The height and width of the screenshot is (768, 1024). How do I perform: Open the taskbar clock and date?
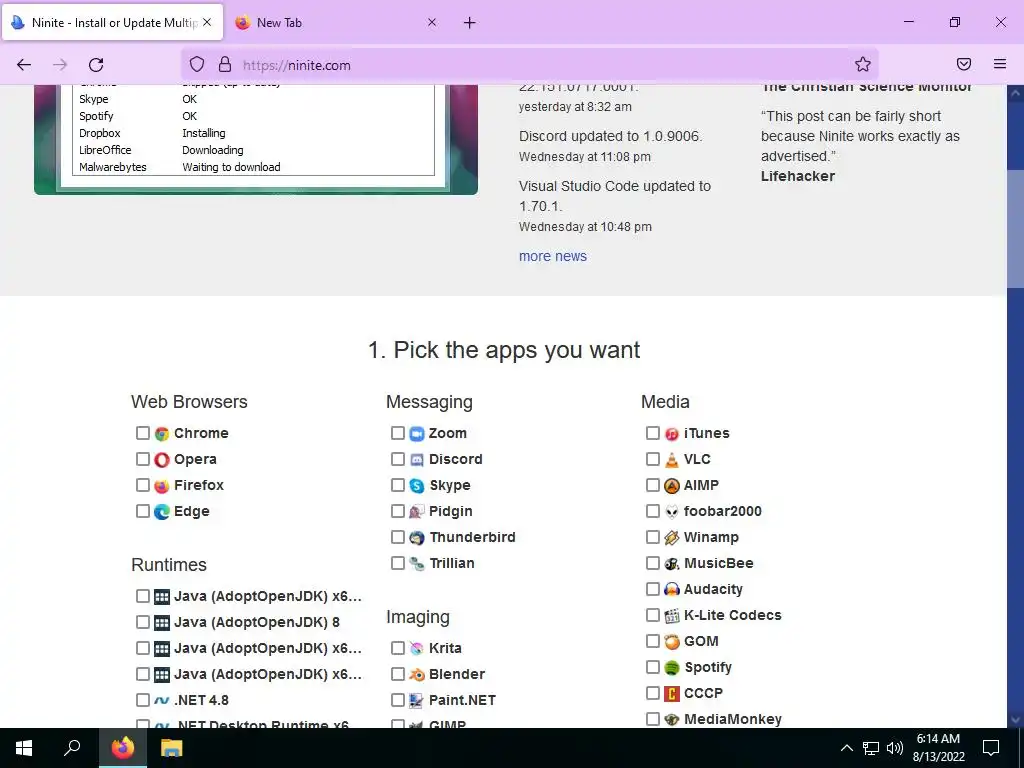click(938, 748)
